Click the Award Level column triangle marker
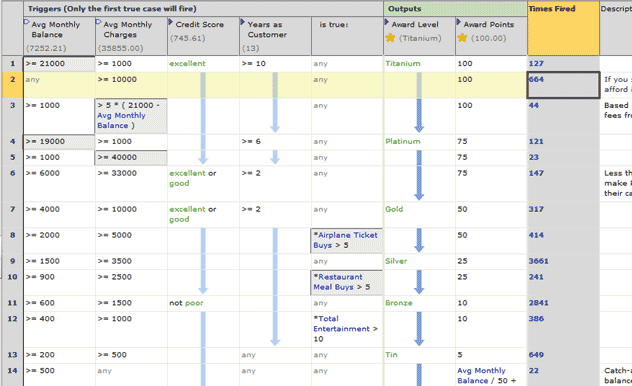 (x=387, y=21)
